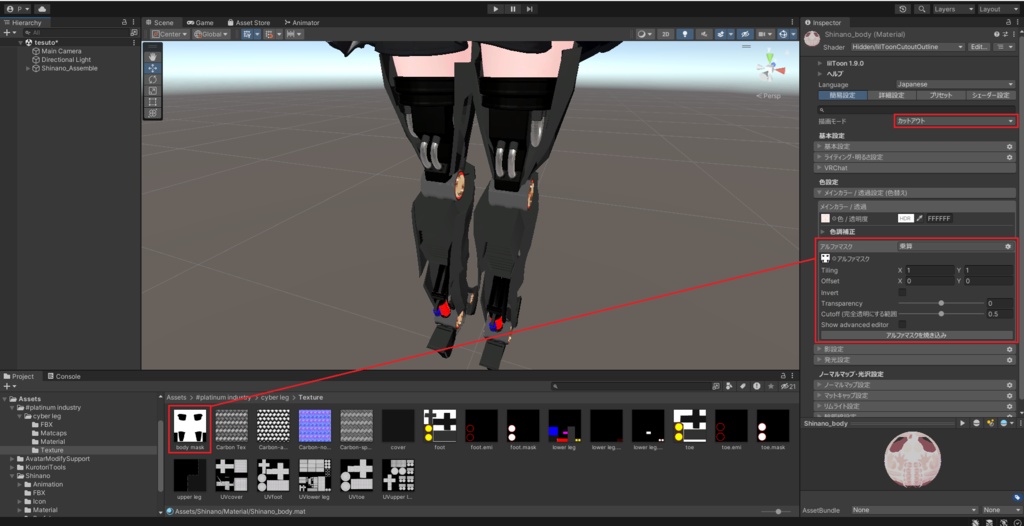The image size is (1024, 526).
Task: Click アルファマスクを焼き込み button
Action: (x=916, y=335)
